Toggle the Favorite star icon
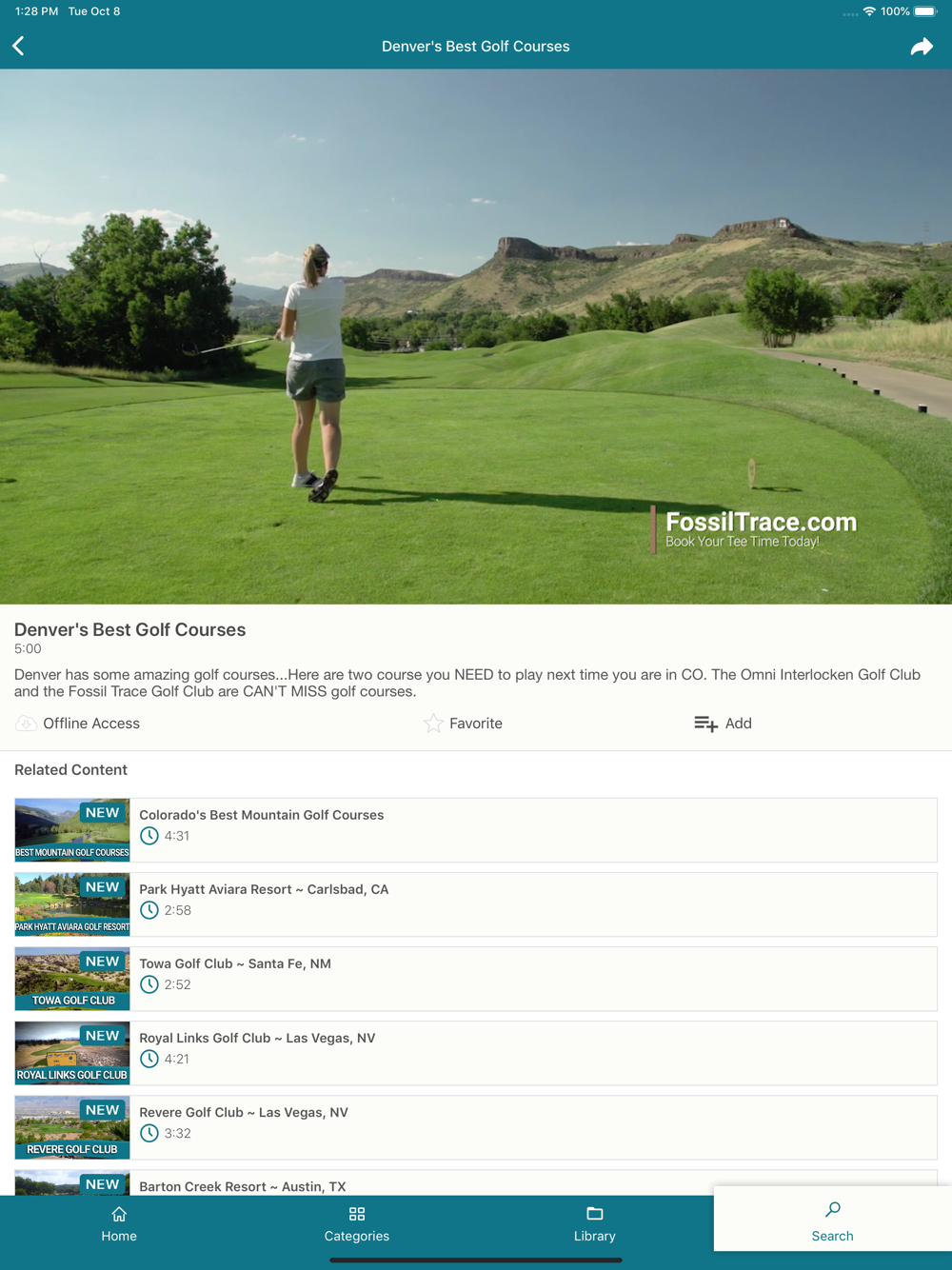The height and width of the screenshot is (1270, 952). pos(433,724)
